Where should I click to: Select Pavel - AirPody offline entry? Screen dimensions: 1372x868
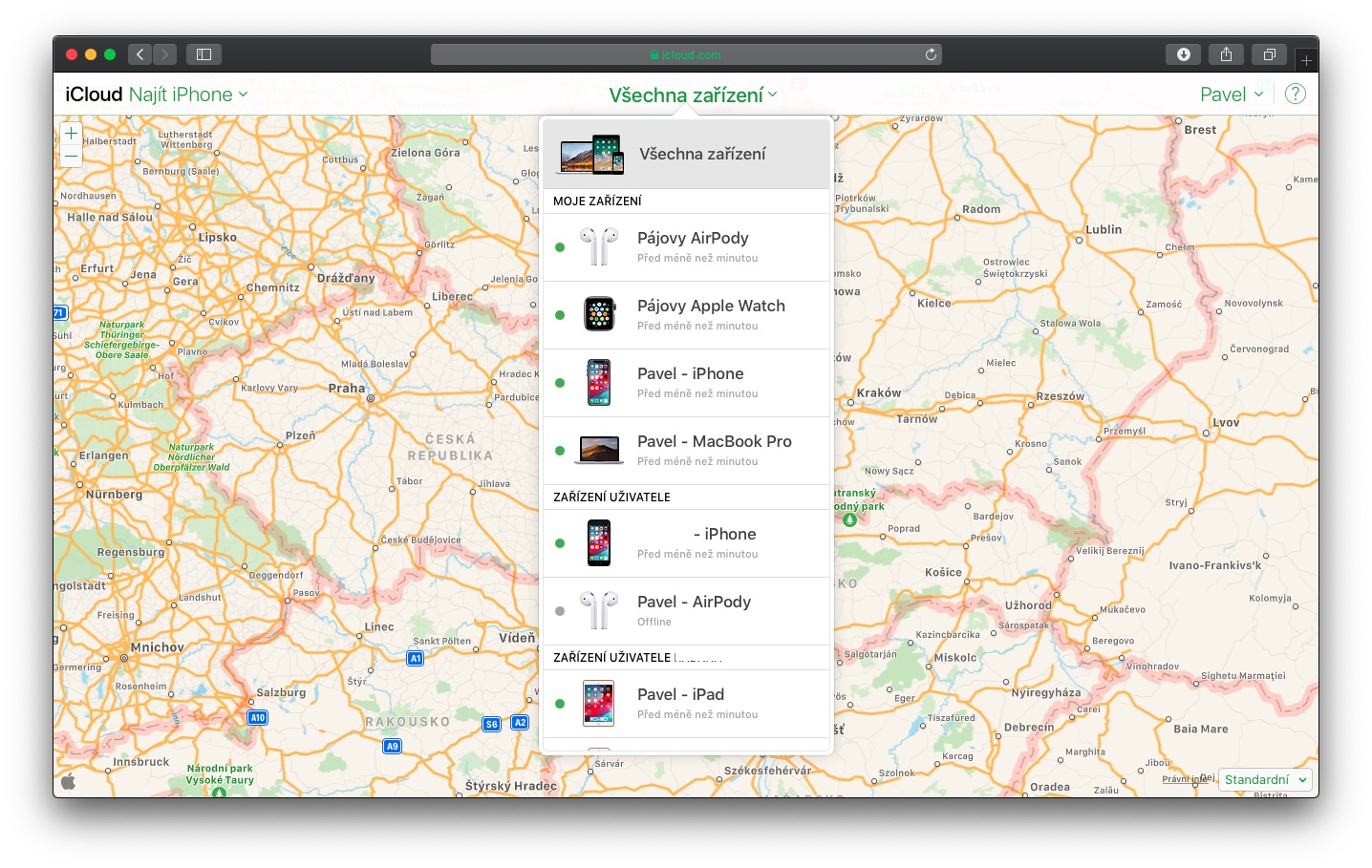pyautogui.click(x=686, y=611)
